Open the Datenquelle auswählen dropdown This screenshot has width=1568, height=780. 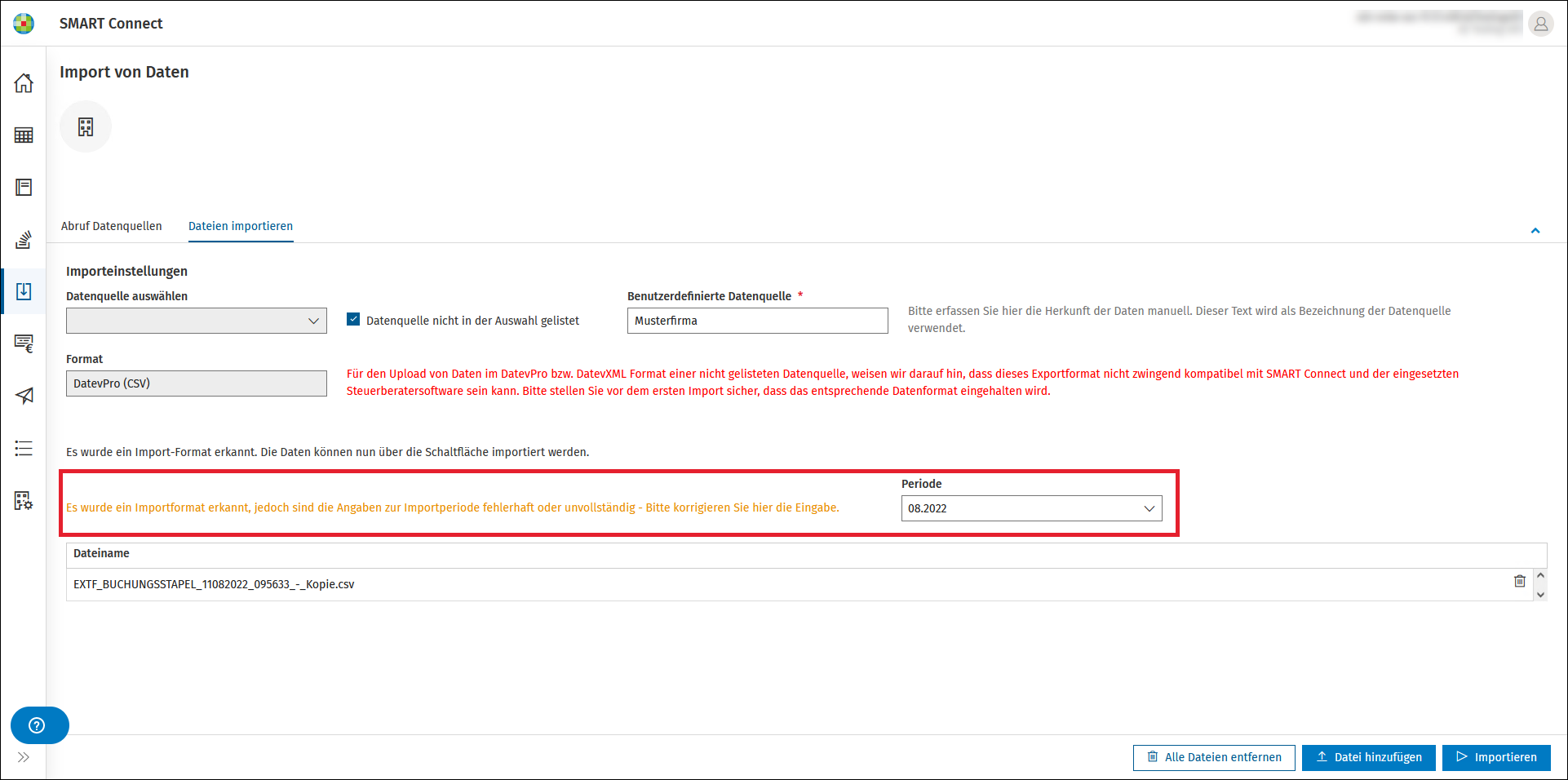[197, 321]
